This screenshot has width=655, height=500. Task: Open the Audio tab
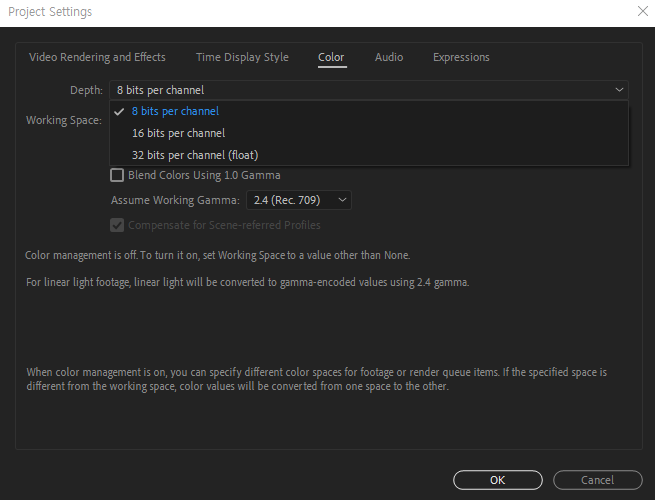point(389,57)
